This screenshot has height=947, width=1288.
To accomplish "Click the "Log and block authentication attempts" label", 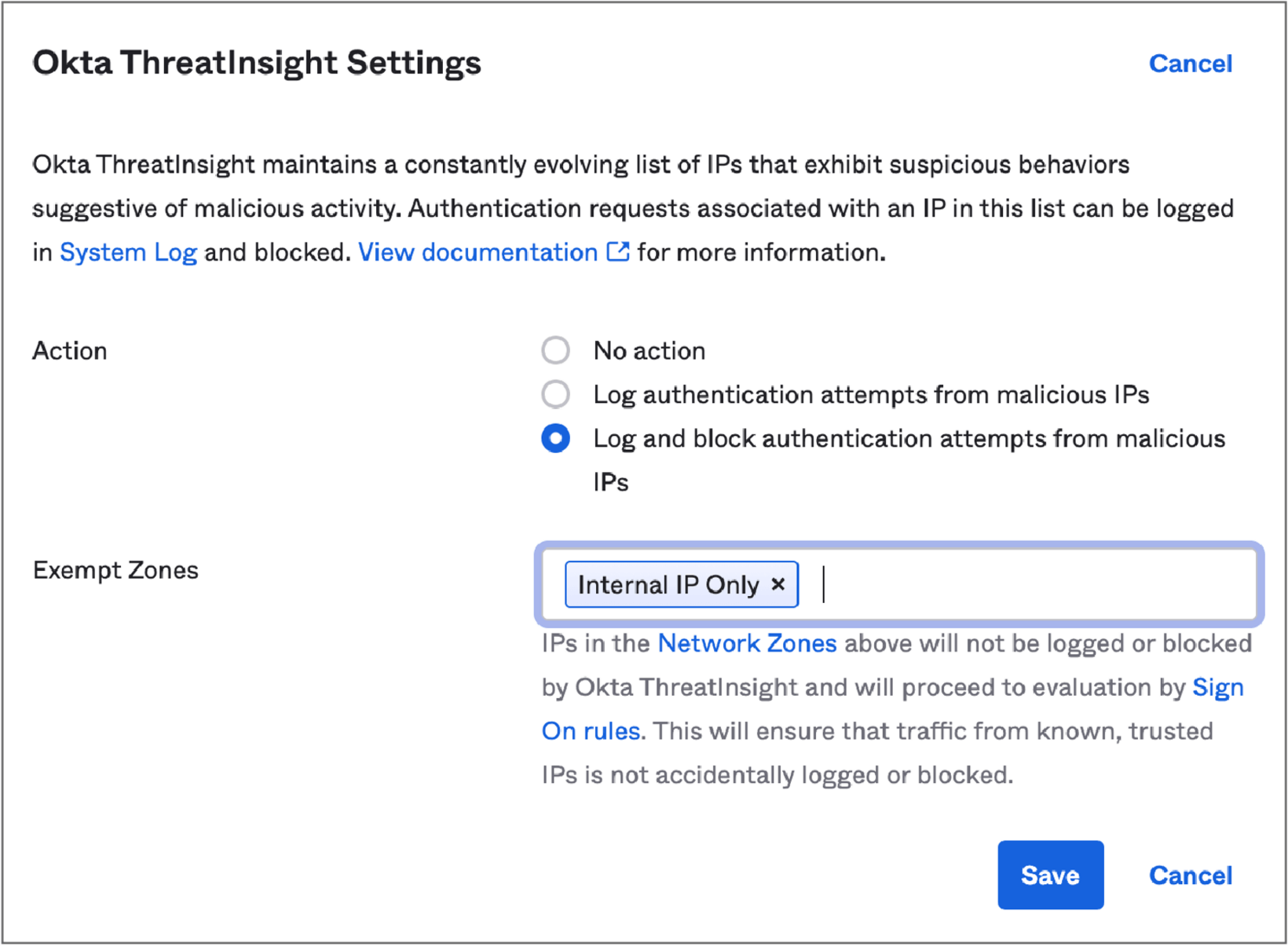I will (909, 439).
